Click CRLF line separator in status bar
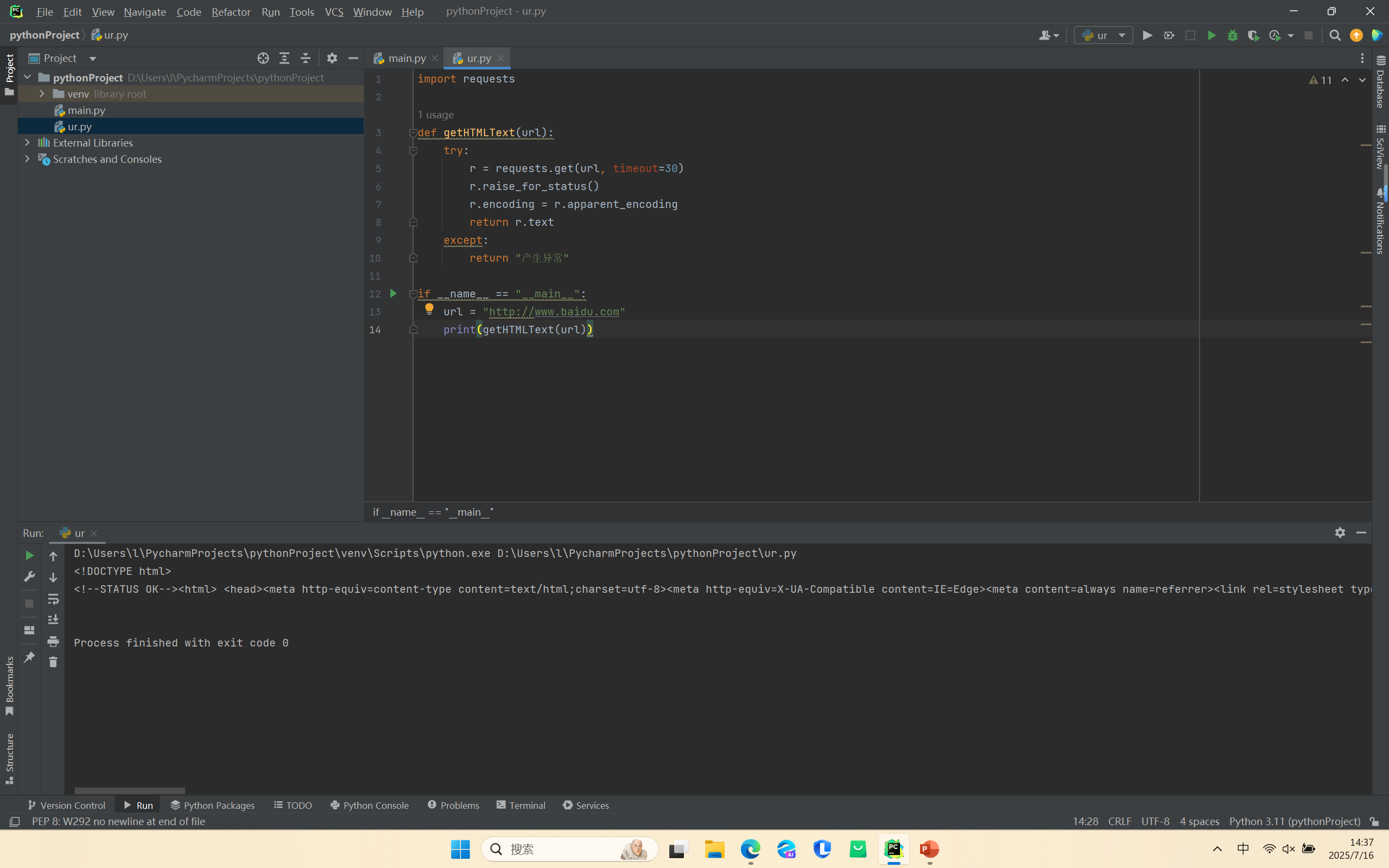This screenshot has height=868, width=1389. [x=1120, y=821]
